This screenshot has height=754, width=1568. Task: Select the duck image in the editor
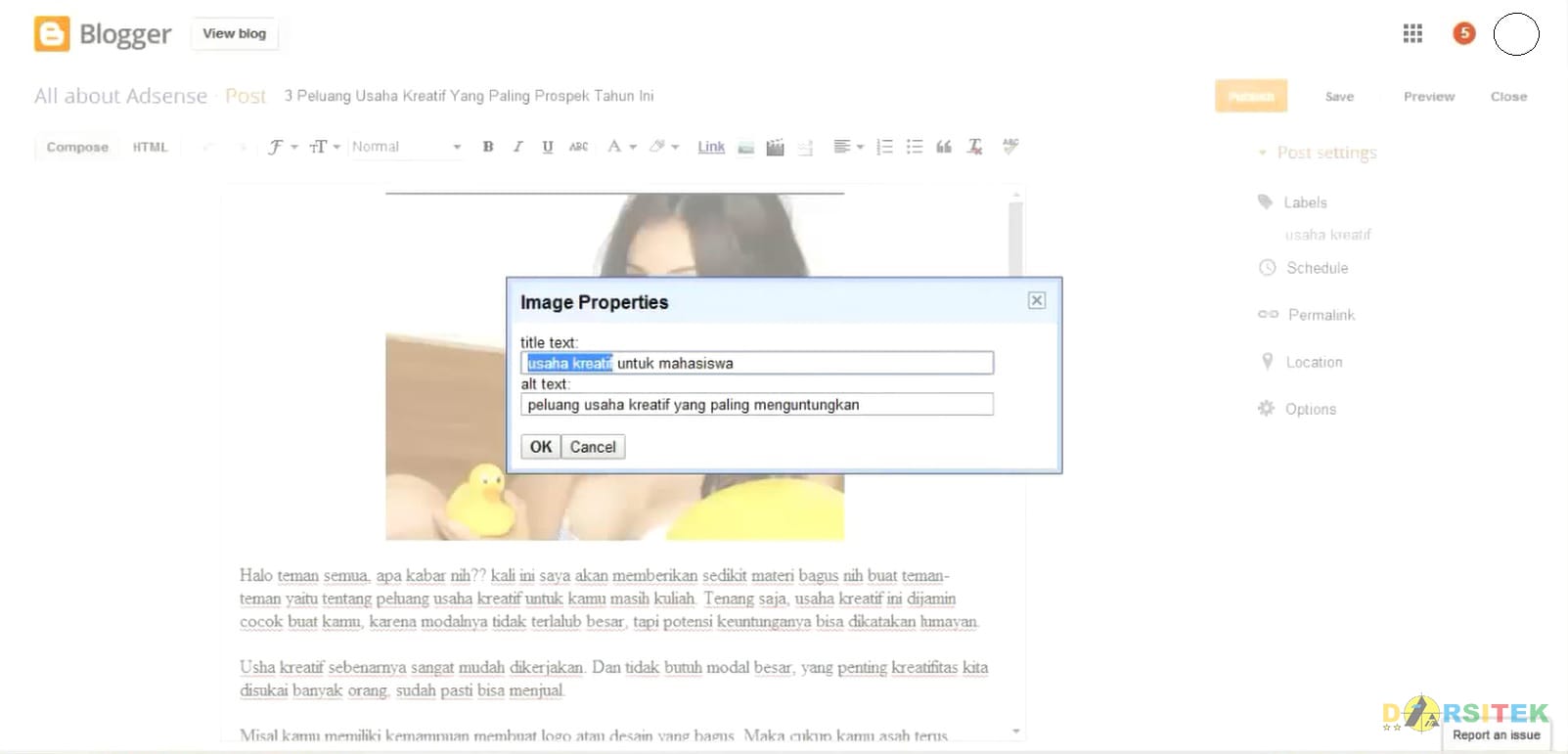tap(614, 367)
